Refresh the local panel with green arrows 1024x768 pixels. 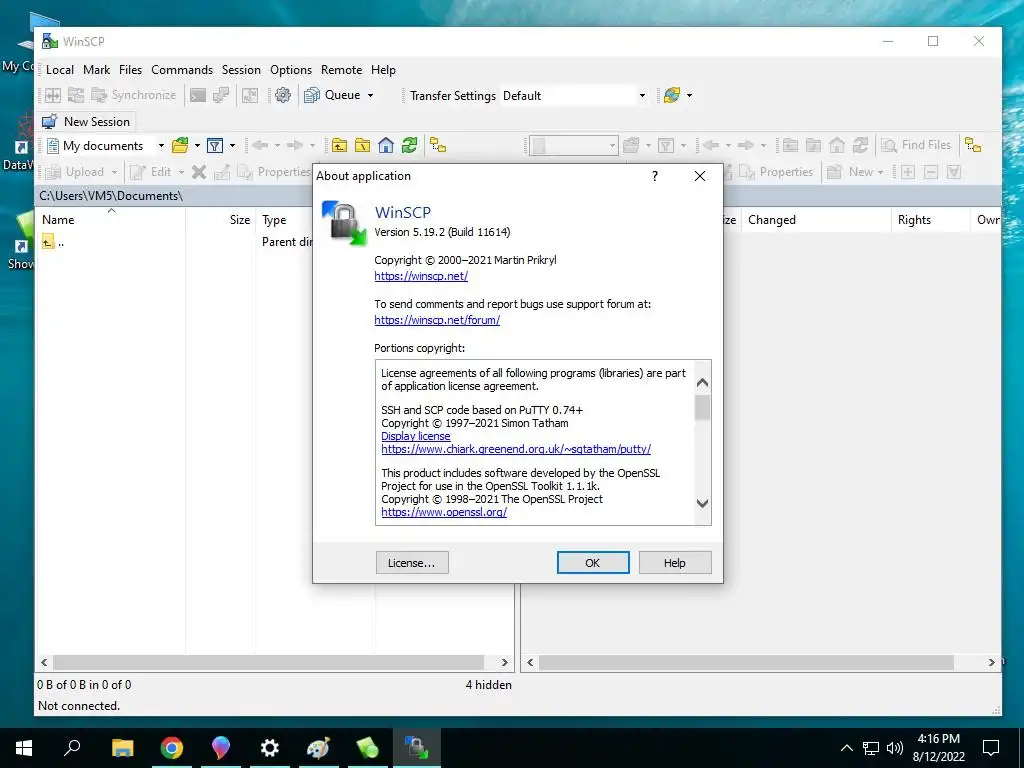tap(409, 145)
